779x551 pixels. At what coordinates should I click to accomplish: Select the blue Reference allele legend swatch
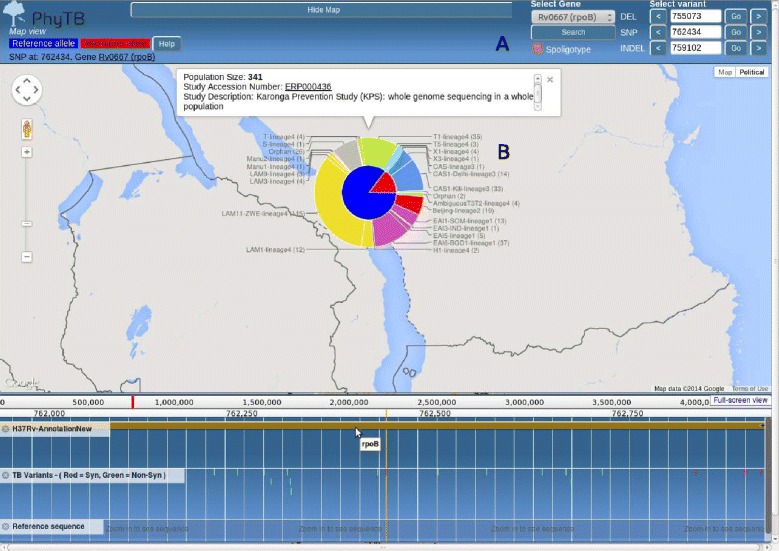pos(42,44)
